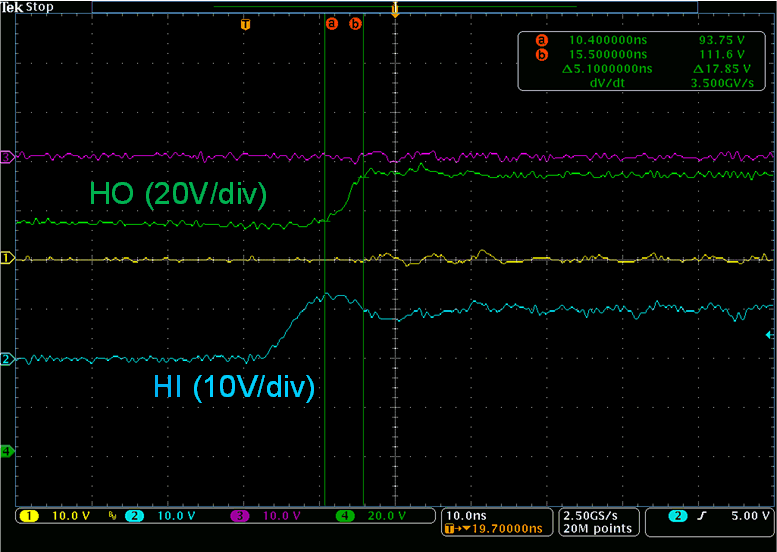The width and height of the screenshot is (777, 552).
Task: Click the 10.0ns timebase readout
Action: [466, 516]
